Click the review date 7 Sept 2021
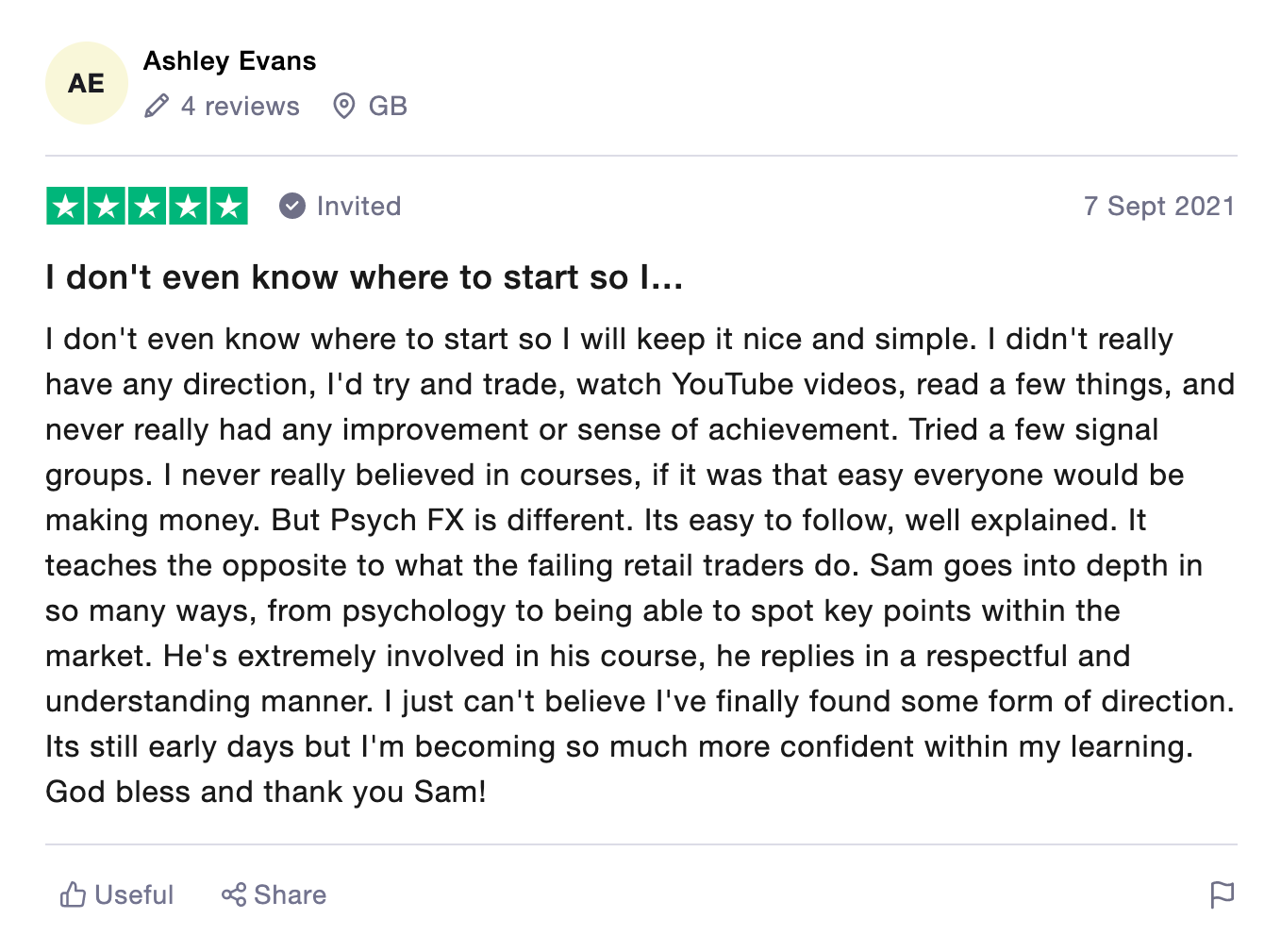The height and width of the screenshot is (952, 1281). coord(1158,206)
